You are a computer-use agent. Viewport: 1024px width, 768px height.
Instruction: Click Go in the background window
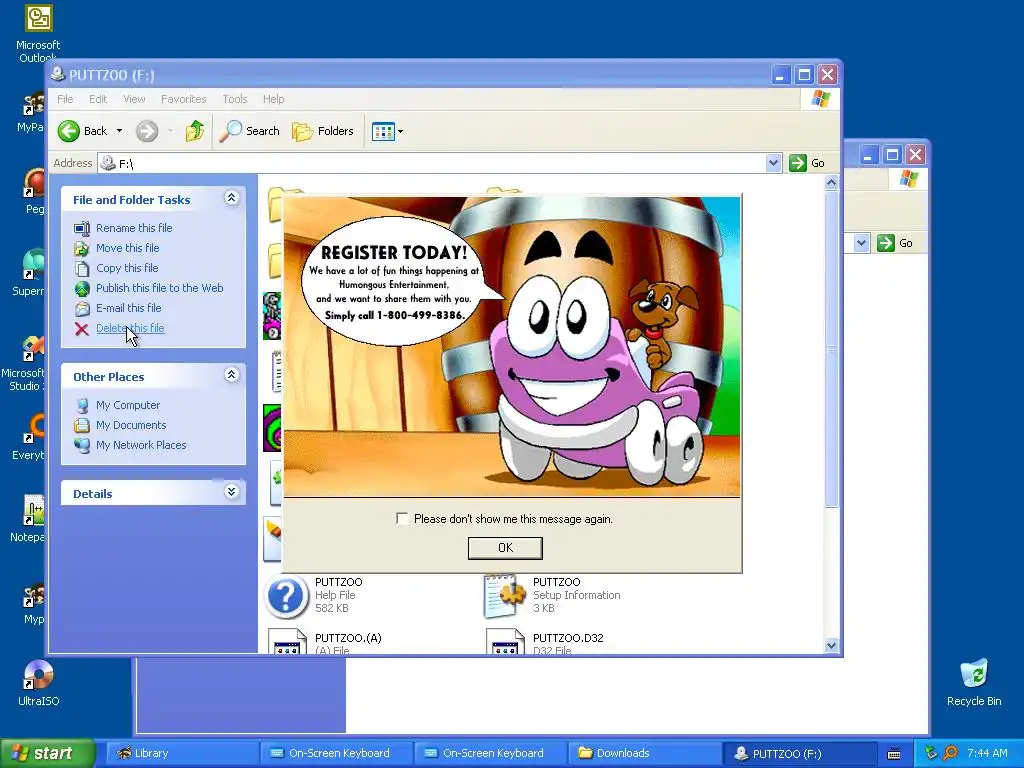896,244
